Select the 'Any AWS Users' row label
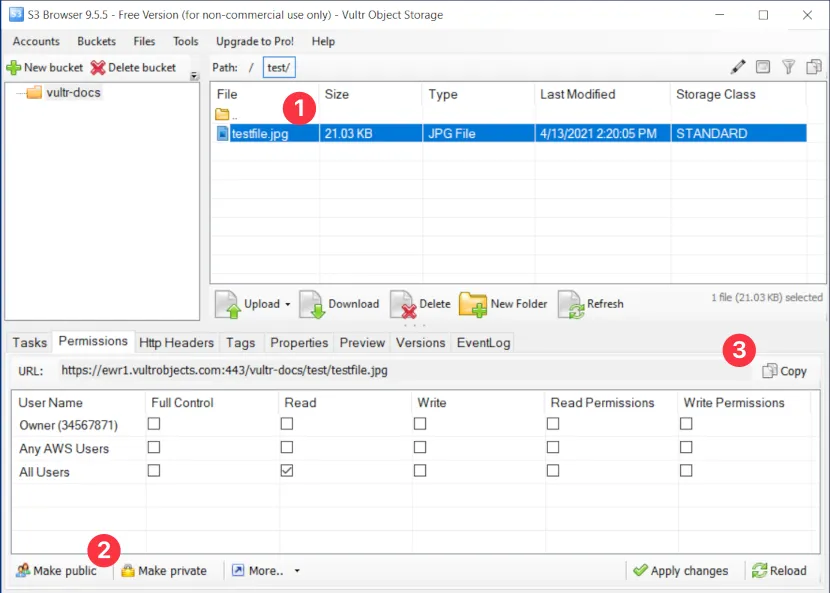This screenshot has width=830, height=593. point(64,448)
